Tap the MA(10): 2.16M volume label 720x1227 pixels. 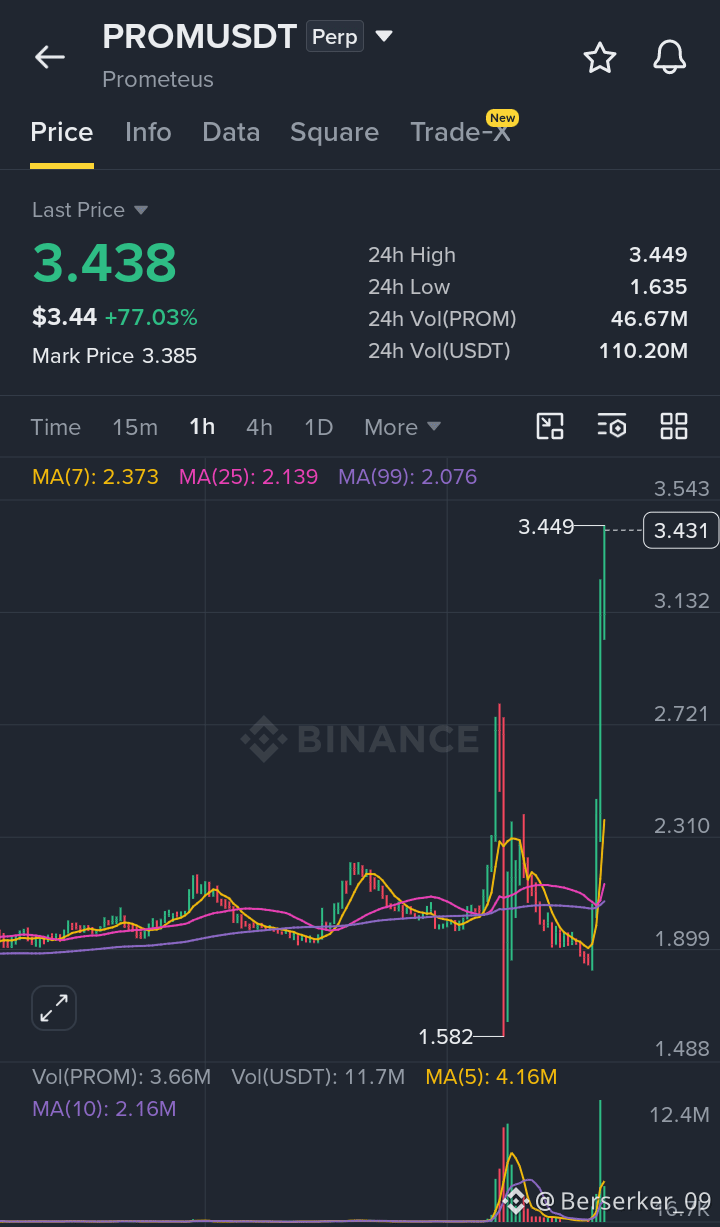104,1108
